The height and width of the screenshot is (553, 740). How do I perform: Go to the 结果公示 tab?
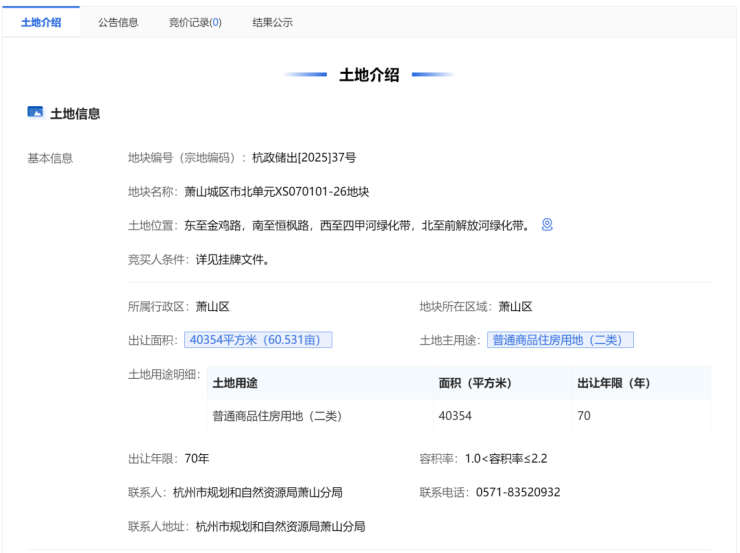point(273,22)
